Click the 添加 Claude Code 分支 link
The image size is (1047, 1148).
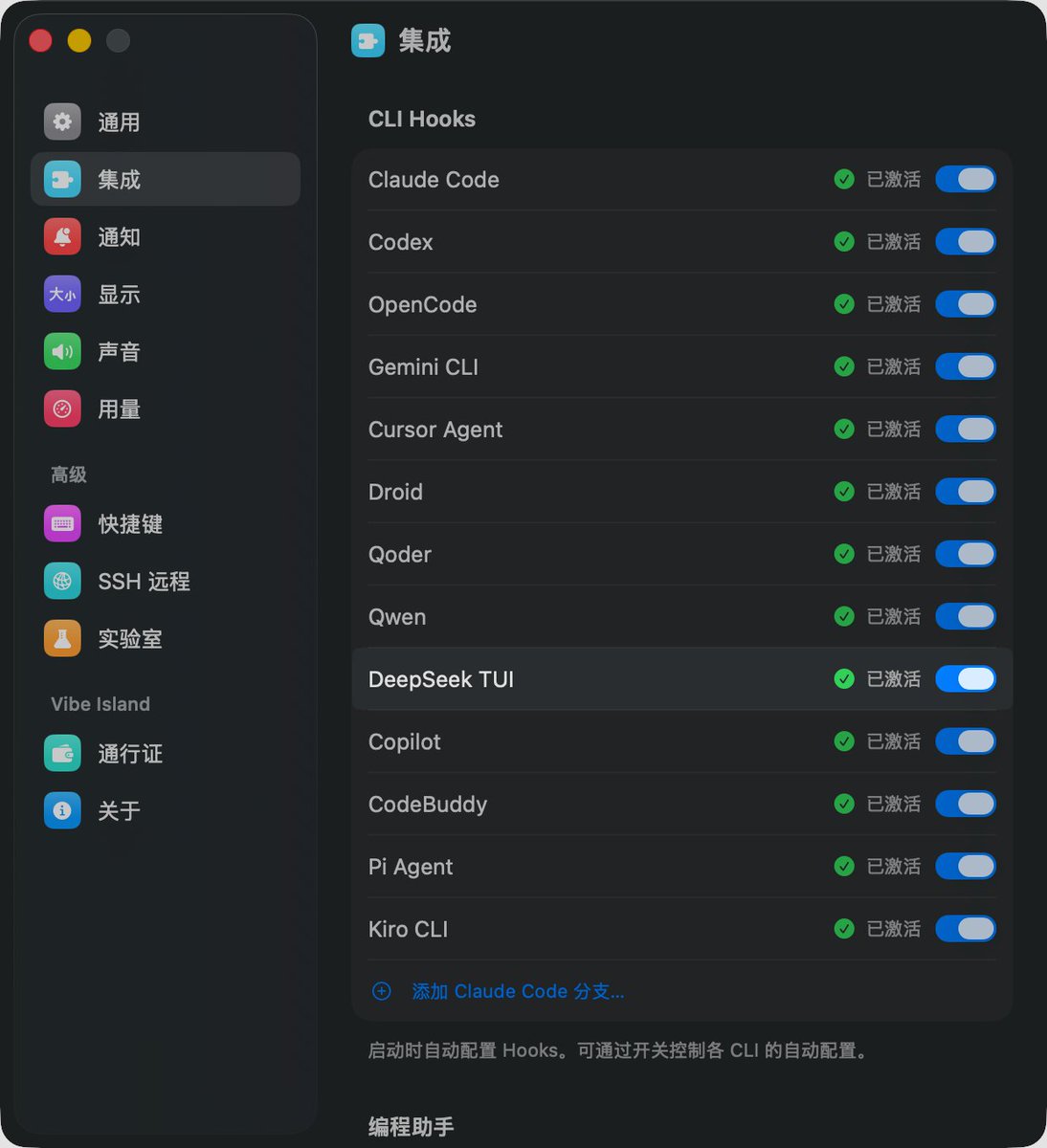tap(518, 991)
